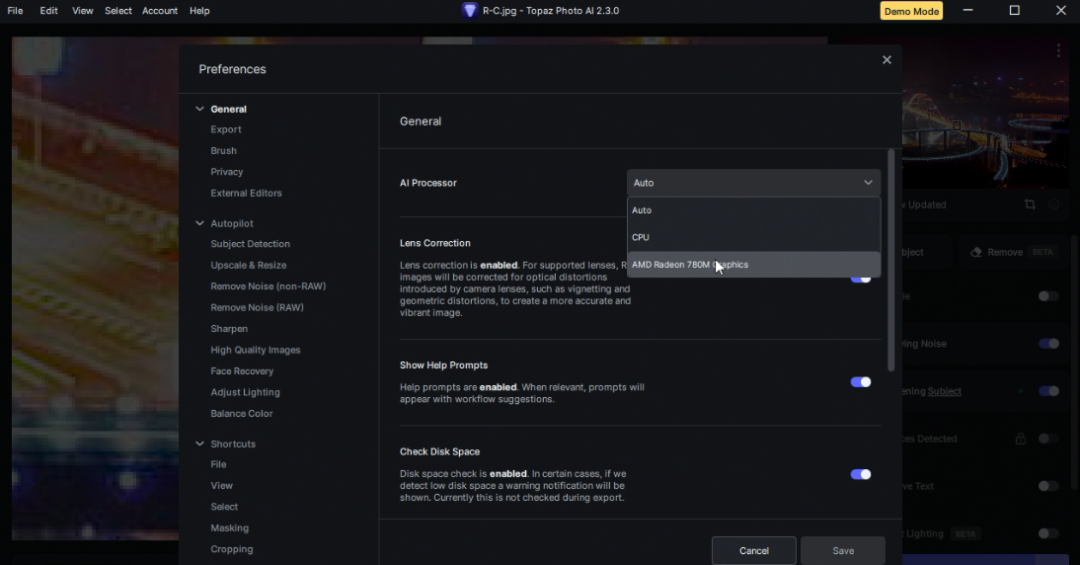Toggle Lens Correction switch
Screen dimensions: 1080x565
pyautogui.click(x=860, y=279)
